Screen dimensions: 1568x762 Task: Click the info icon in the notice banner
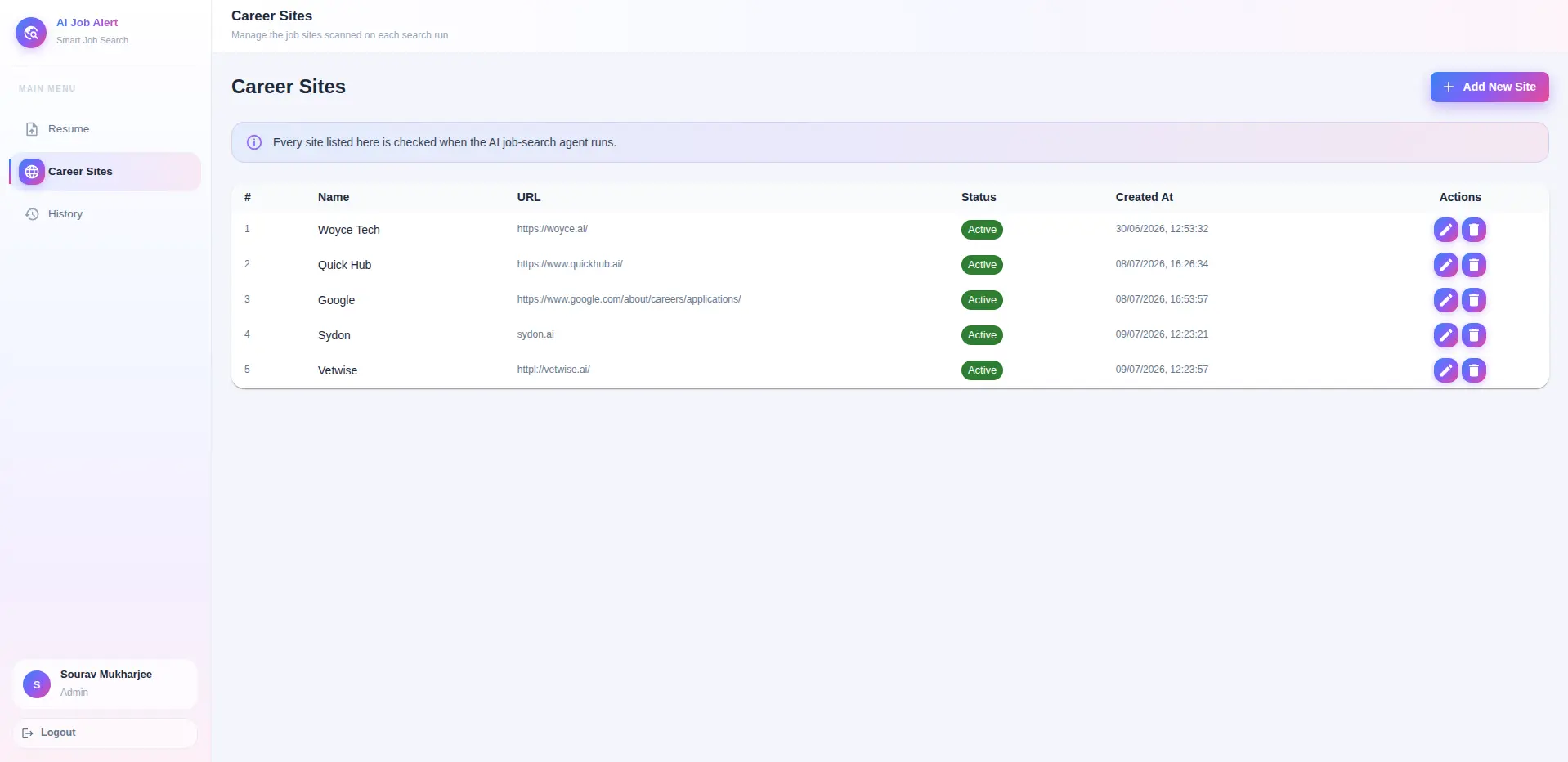click(x=254, y=142)
